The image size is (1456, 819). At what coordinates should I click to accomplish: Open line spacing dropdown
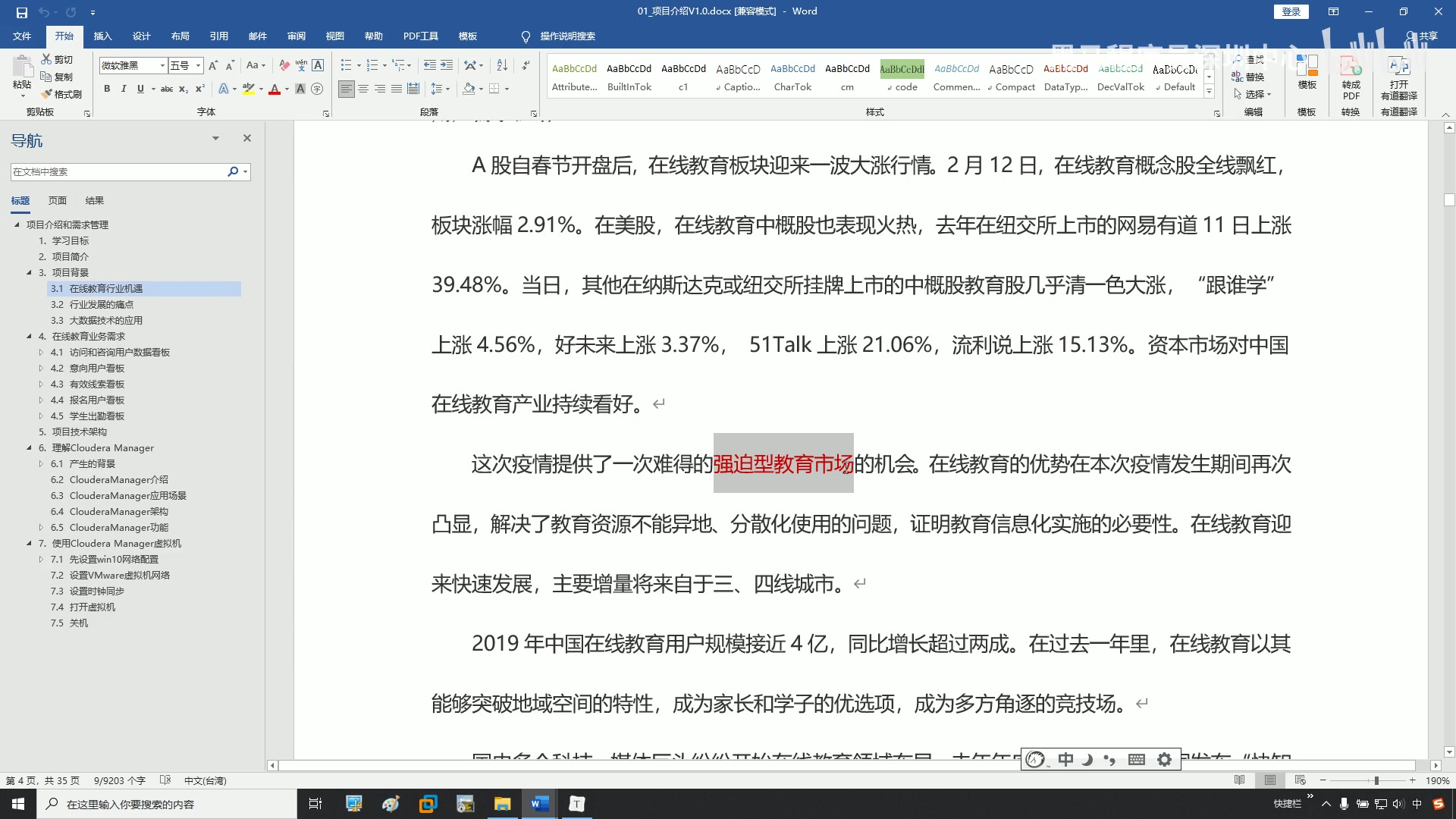coord(441,89)
